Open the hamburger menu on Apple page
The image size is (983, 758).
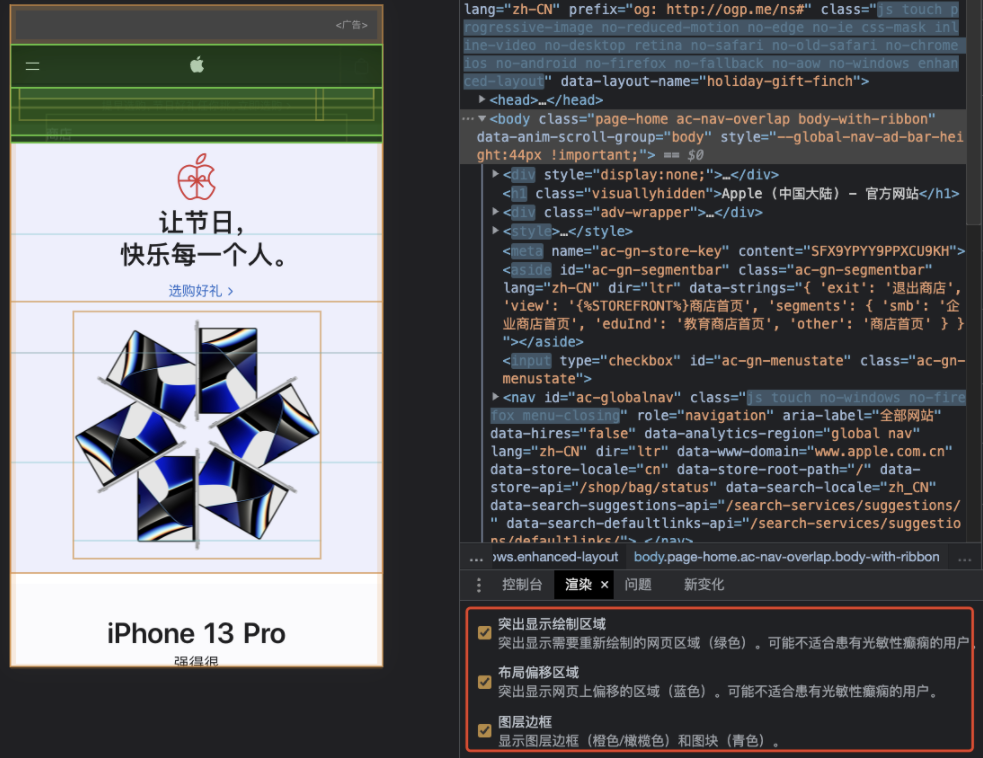pyautogui.click(x=33, y=66)
